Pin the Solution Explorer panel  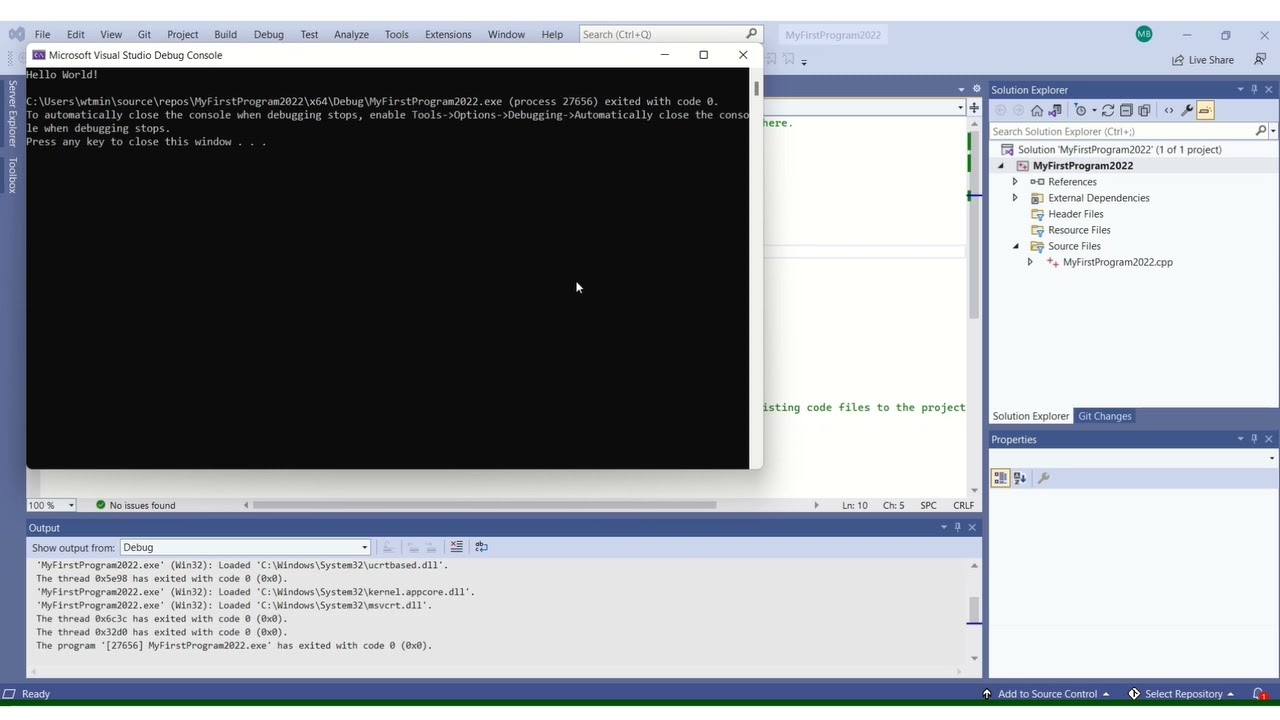[1254, 89]
